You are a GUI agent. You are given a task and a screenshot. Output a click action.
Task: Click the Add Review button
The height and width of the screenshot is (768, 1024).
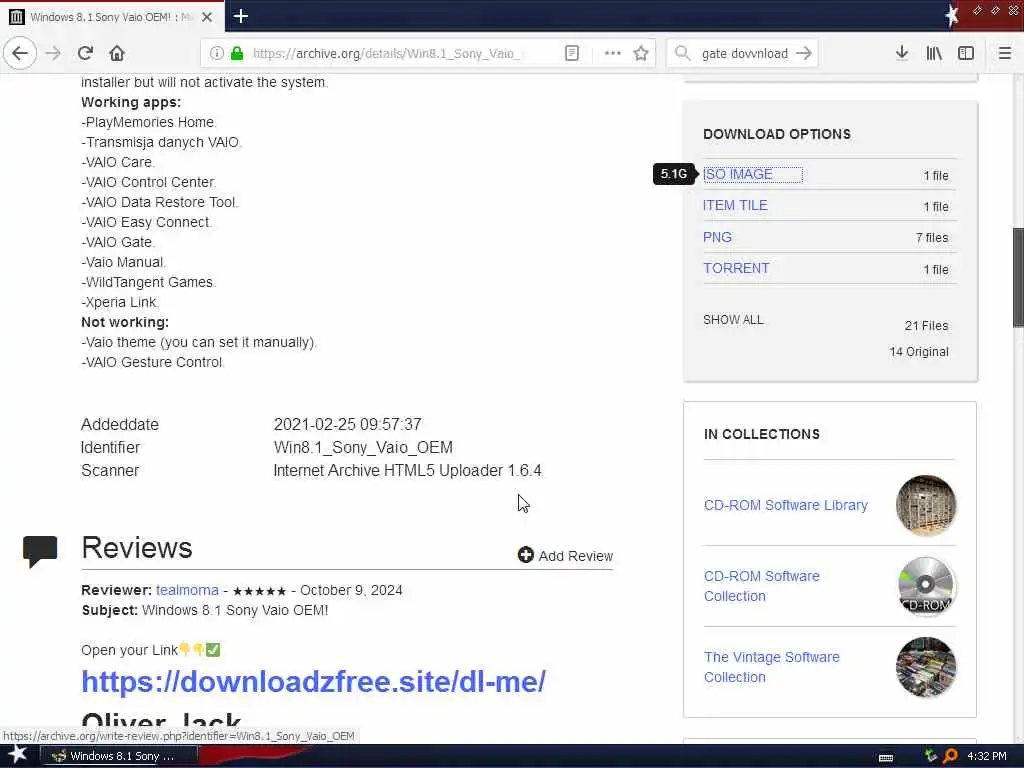[x=565, y=556]
